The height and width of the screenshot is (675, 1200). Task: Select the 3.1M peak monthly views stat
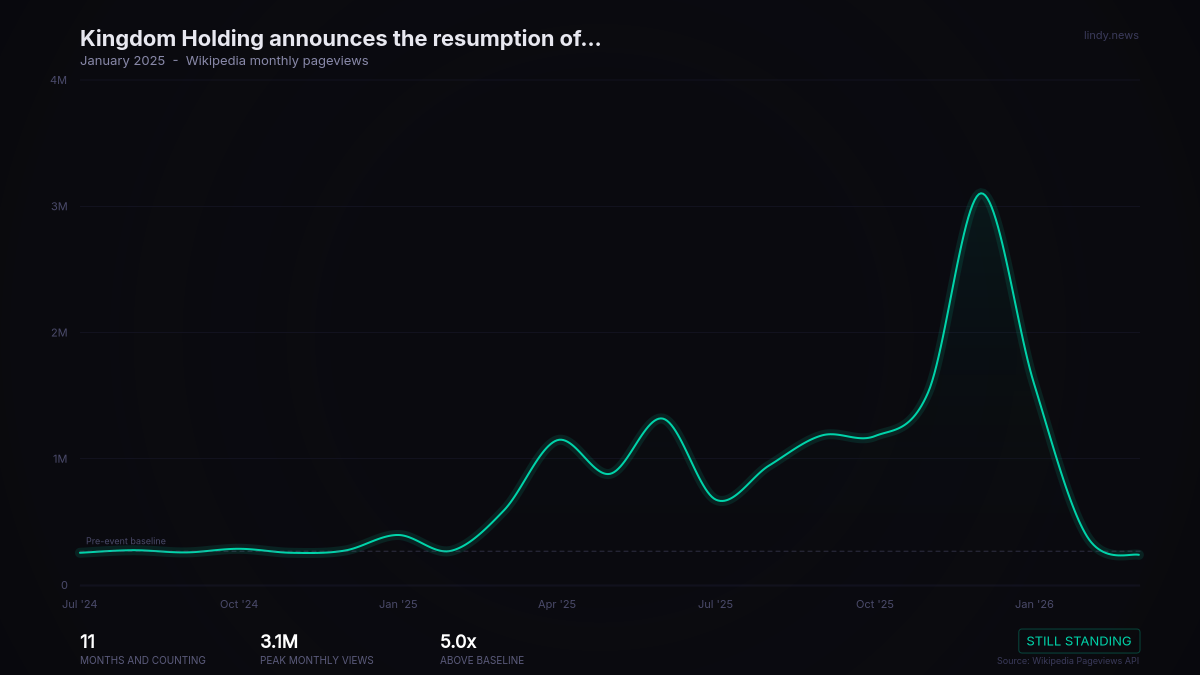[x=316, y=649]
